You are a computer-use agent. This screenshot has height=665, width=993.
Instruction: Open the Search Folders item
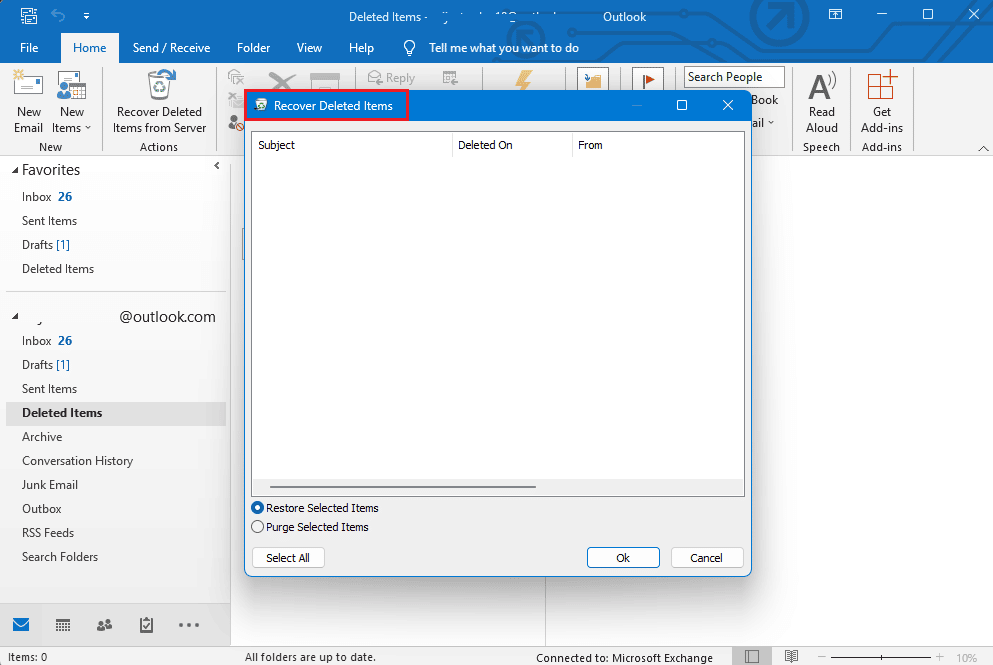click(116, 557)
